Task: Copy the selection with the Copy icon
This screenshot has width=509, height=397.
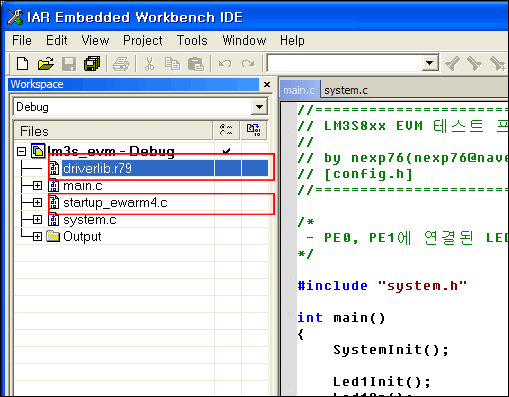Action: tap(172, 63)
